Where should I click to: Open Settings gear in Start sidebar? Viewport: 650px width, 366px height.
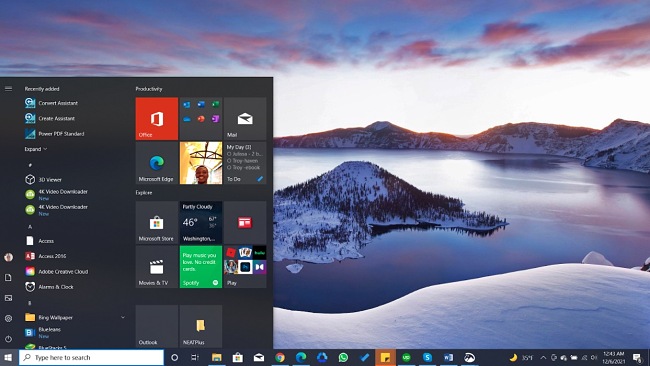8,318
